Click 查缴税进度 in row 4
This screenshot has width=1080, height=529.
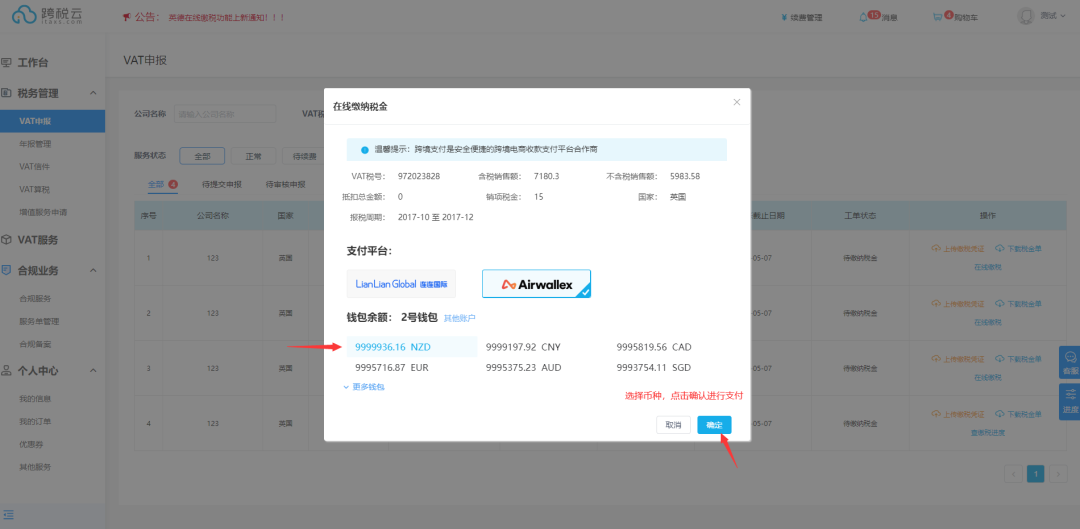tap(988, 433)
